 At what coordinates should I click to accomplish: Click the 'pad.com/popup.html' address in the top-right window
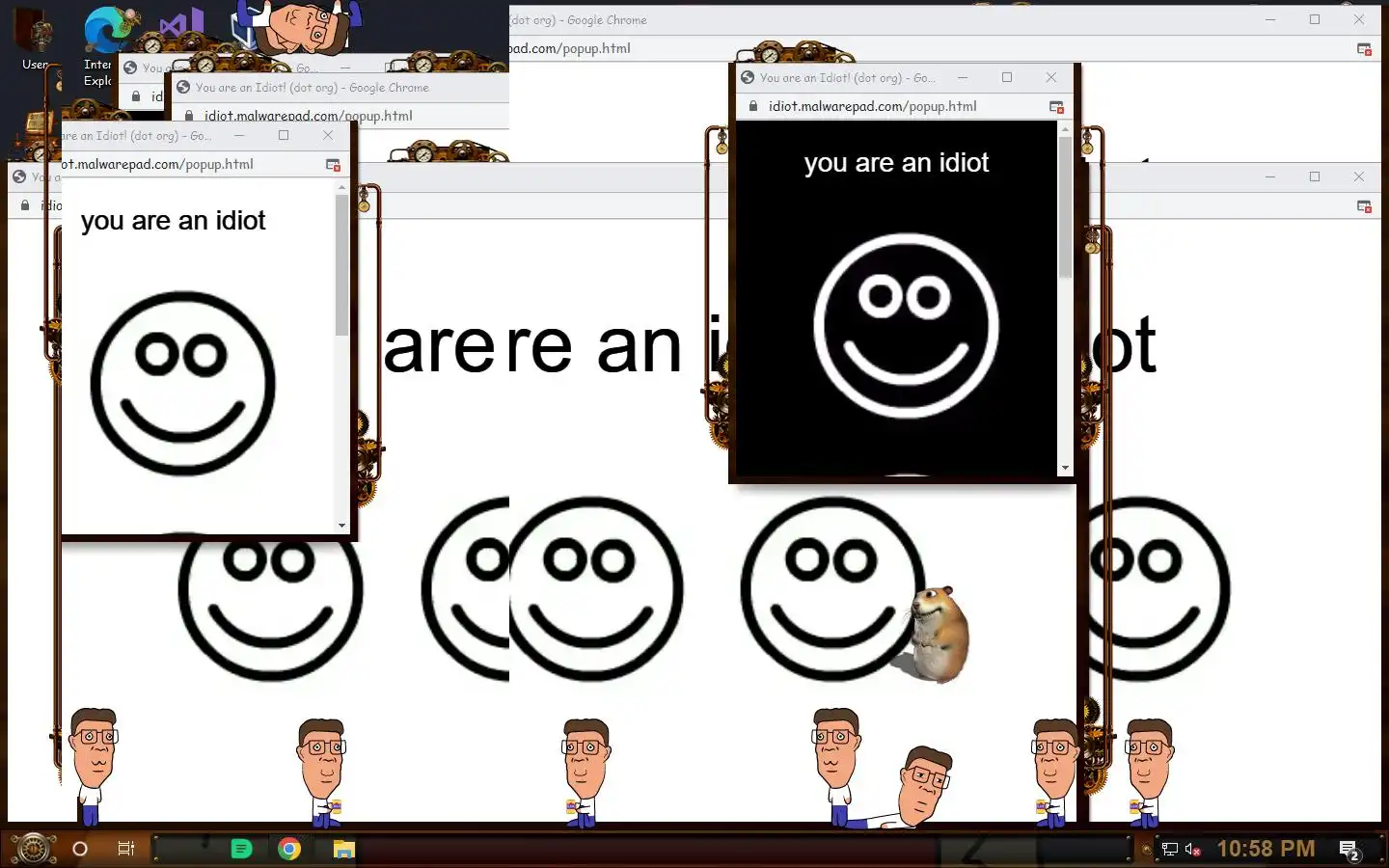570,48
